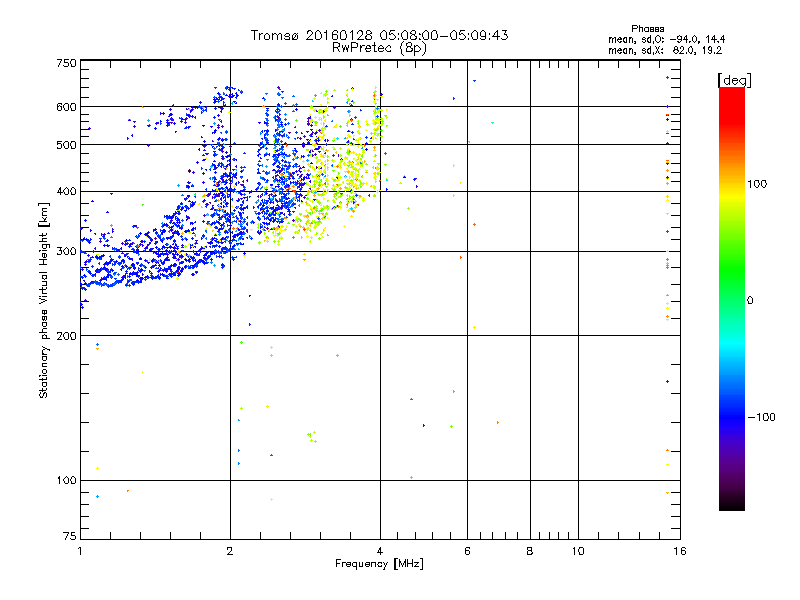Click the x-axis label "6"
The height and width of the screenshot is (600, 800).
coord(467,551)
